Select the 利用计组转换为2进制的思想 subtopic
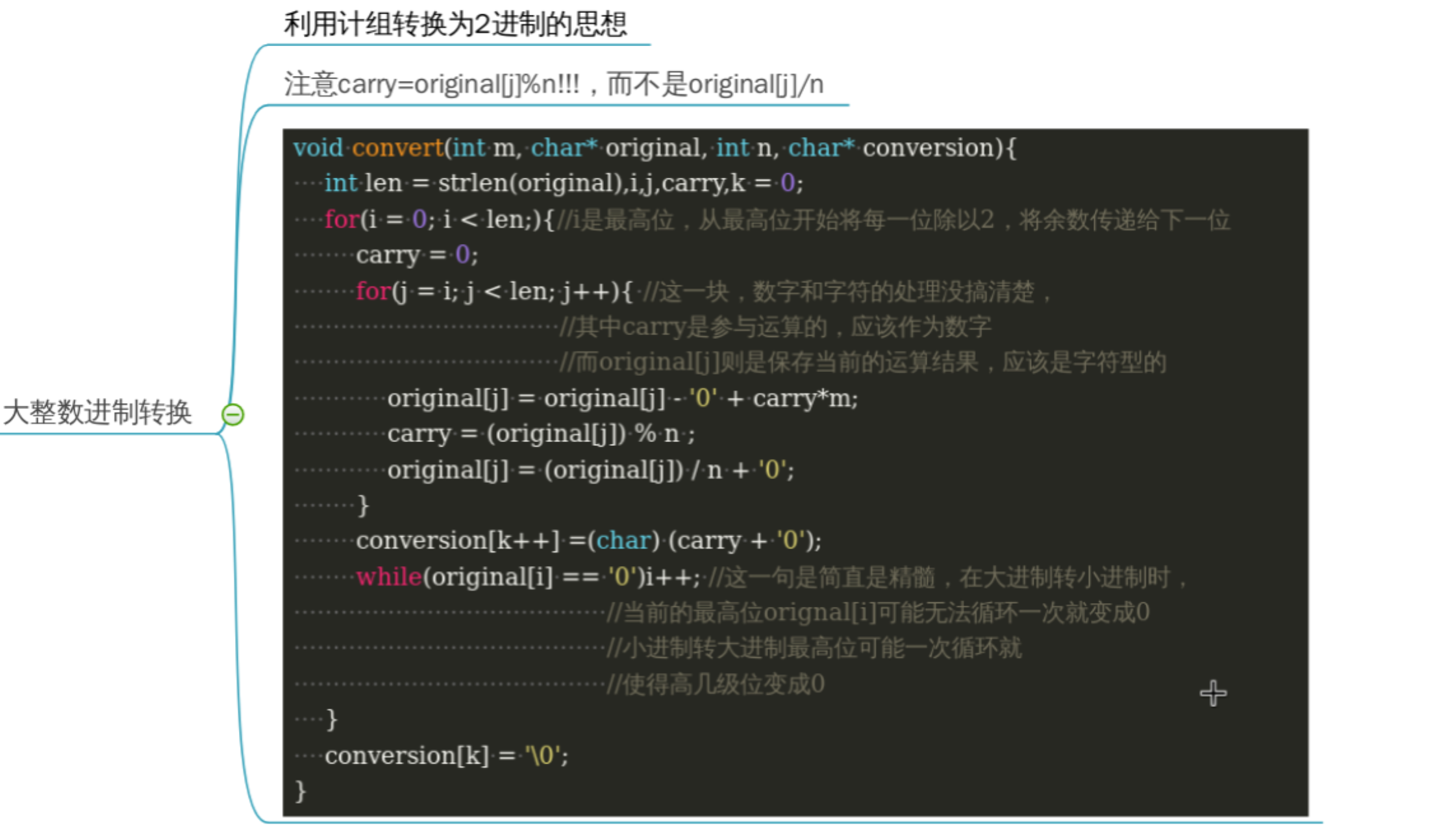The height and width of the screenshot is (840, 1448). pyautogui.click(x=455, y=25)
